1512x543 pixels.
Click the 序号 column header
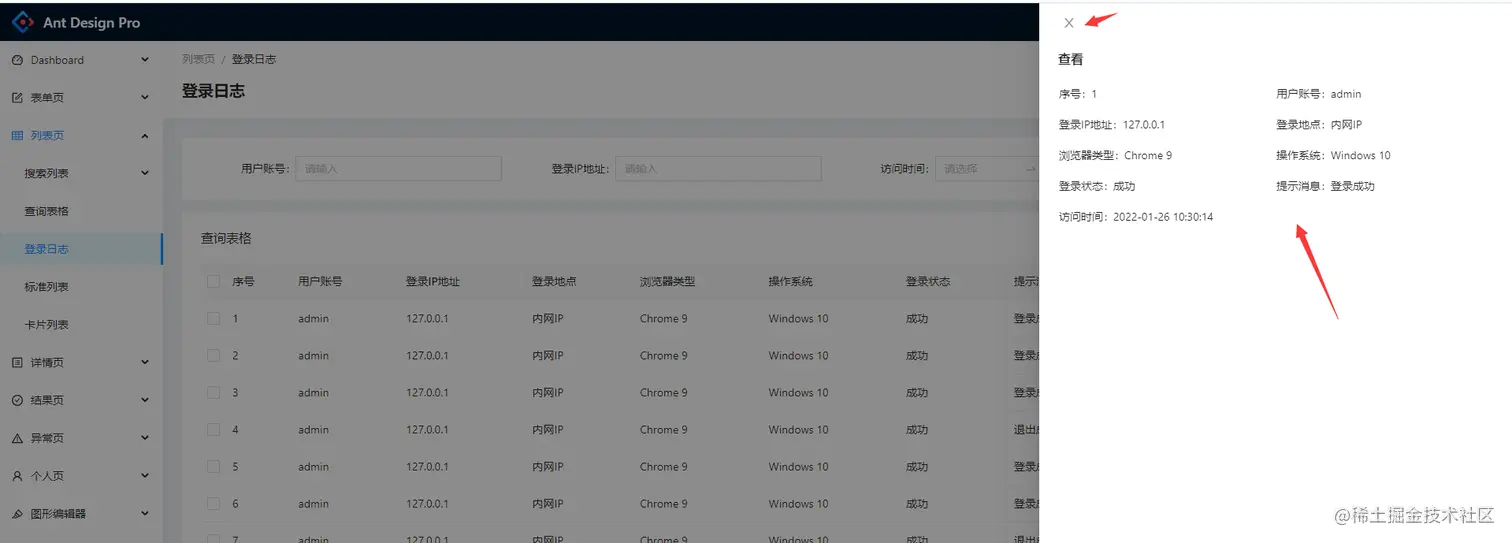click(244, 281)
